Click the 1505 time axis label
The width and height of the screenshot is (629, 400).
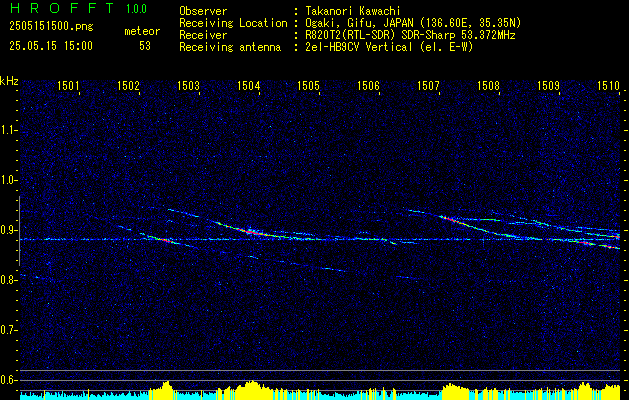(x=308, y=85)
